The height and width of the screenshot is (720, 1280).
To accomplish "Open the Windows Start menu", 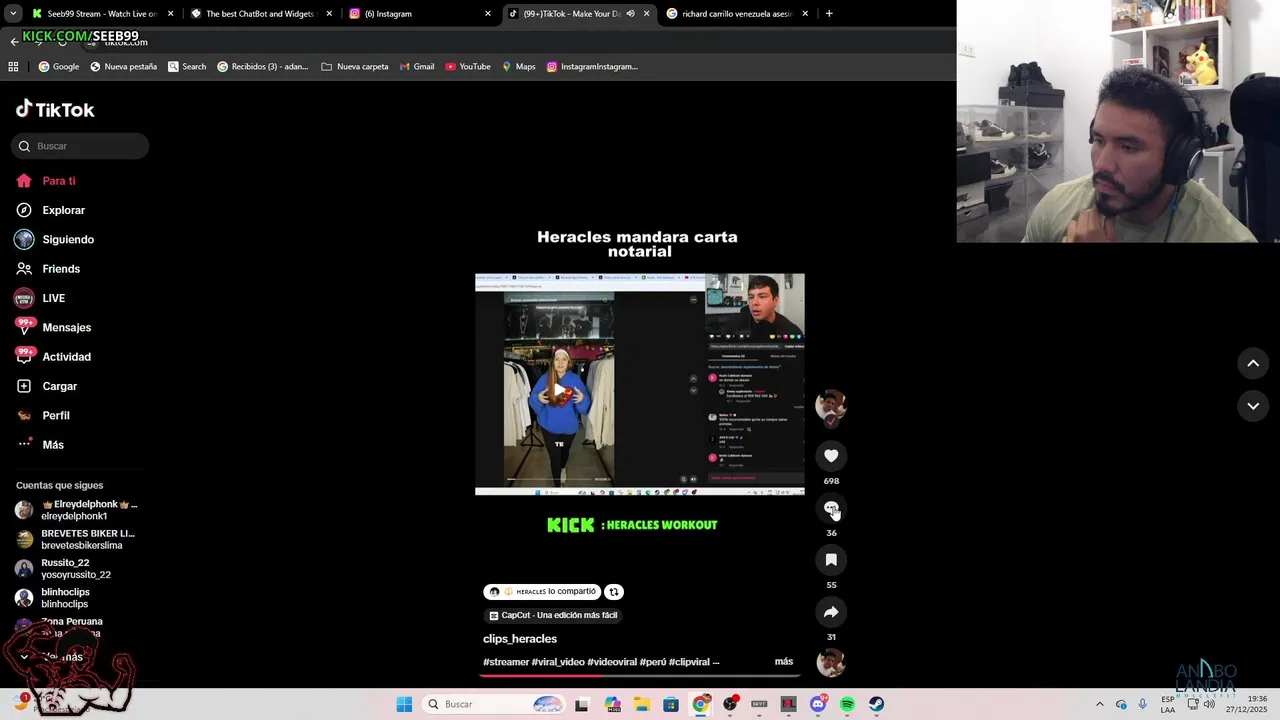I will [x=404, y=704].
